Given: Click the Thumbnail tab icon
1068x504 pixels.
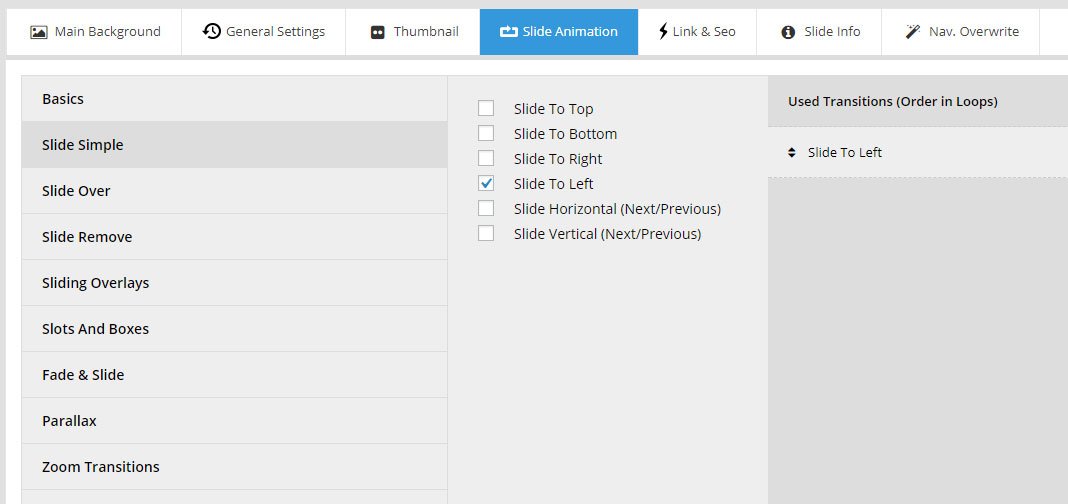Looking at the screenshot, I should click(x=377, y=32).
